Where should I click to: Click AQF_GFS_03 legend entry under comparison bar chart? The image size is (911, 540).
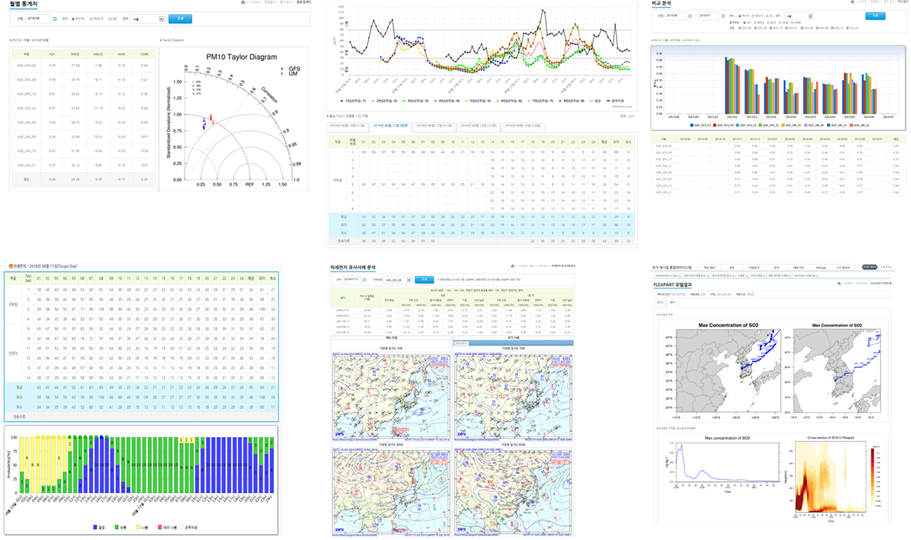pos(700,125)
